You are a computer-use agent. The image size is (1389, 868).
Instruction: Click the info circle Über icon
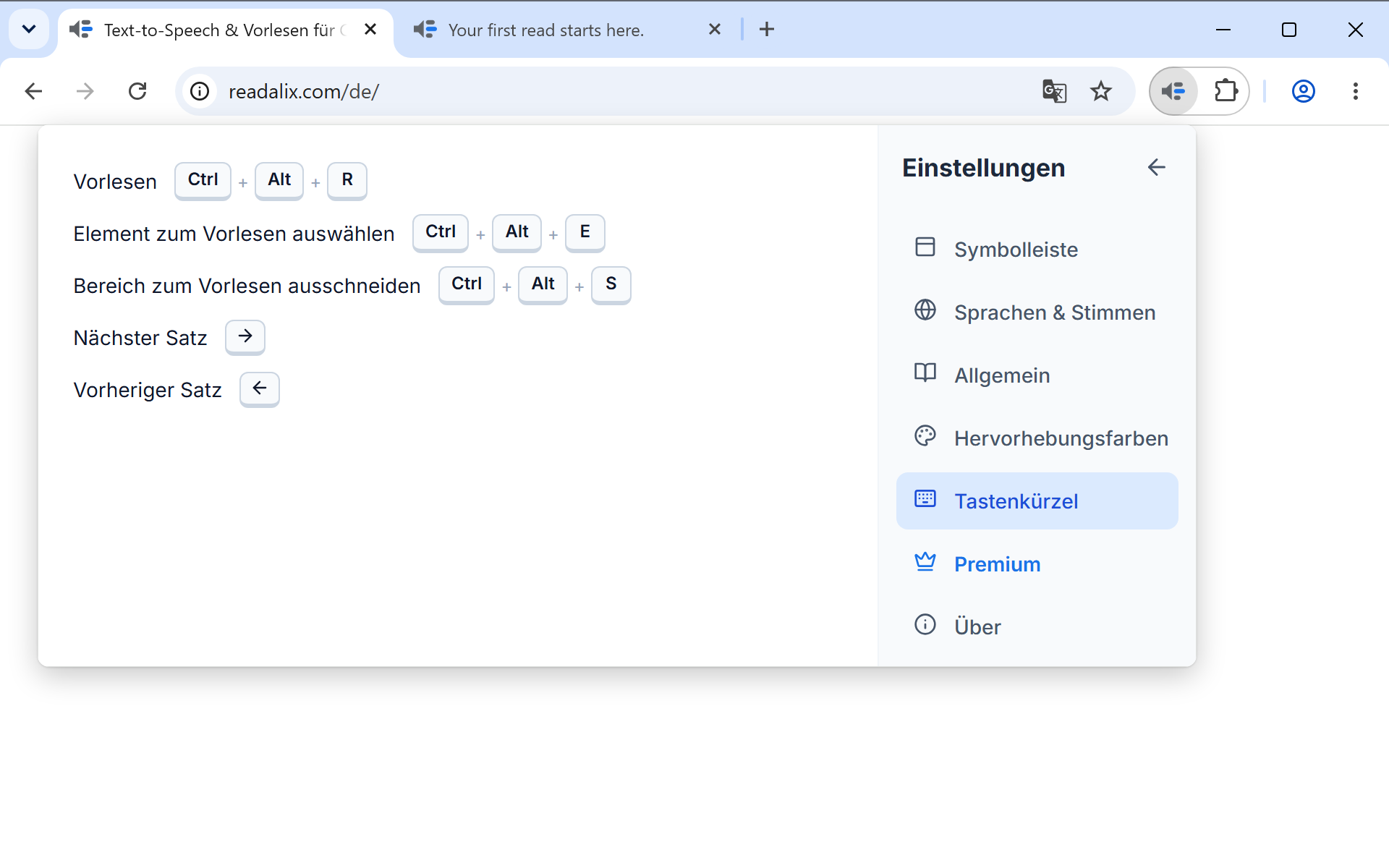click(x=925, y=625)
